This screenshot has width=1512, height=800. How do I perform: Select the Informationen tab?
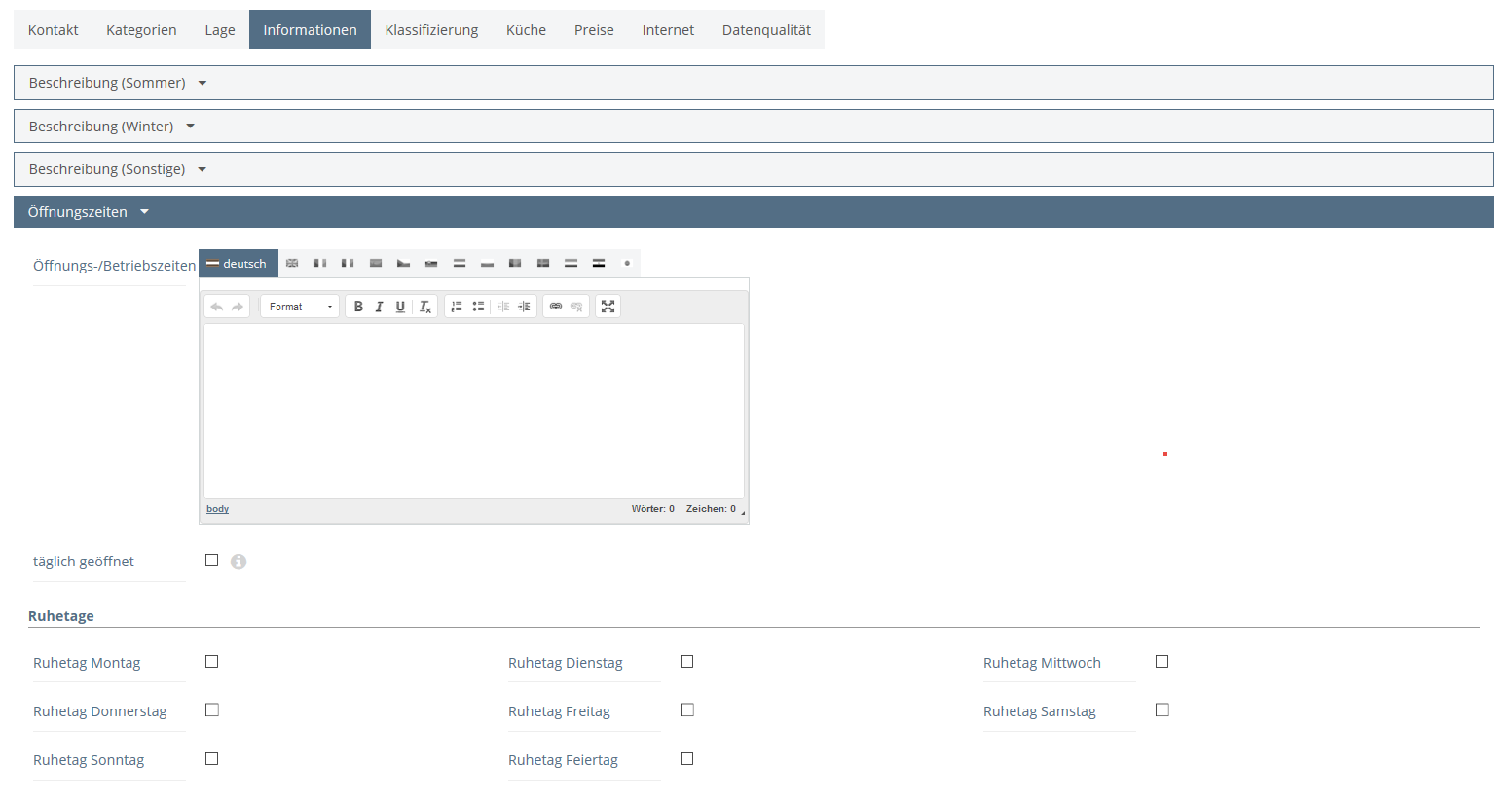[x=310, y=30]
